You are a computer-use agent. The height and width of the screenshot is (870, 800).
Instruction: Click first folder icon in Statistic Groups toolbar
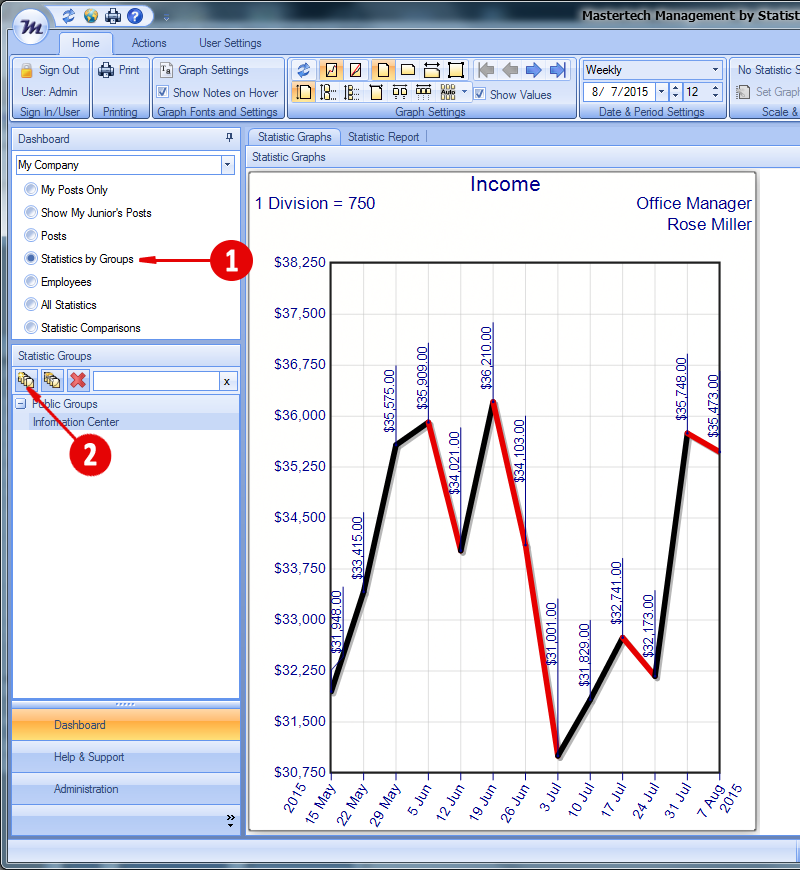click(26, 381)
